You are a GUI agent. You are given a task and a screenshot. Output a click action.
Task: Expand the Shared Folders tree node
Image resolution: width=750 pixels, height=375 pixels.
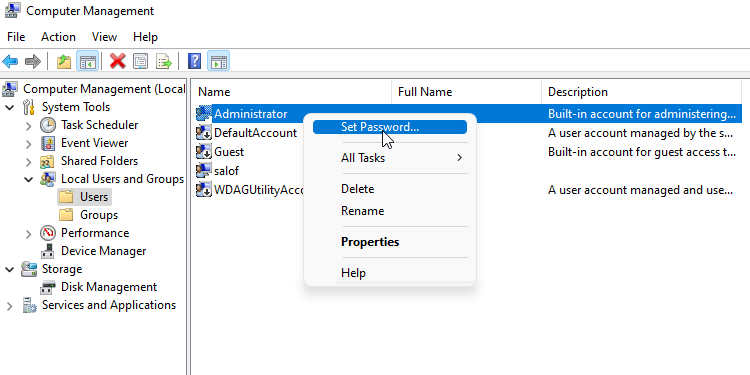[x=29, y=162]
